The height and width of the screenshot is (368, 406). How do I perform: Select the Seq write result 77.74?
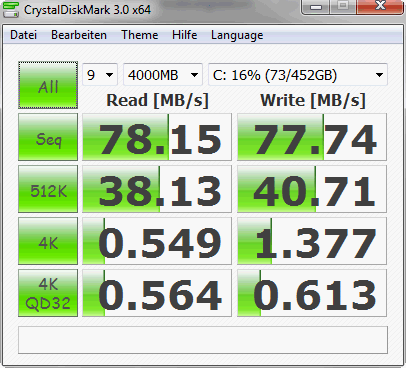point(312,137)
